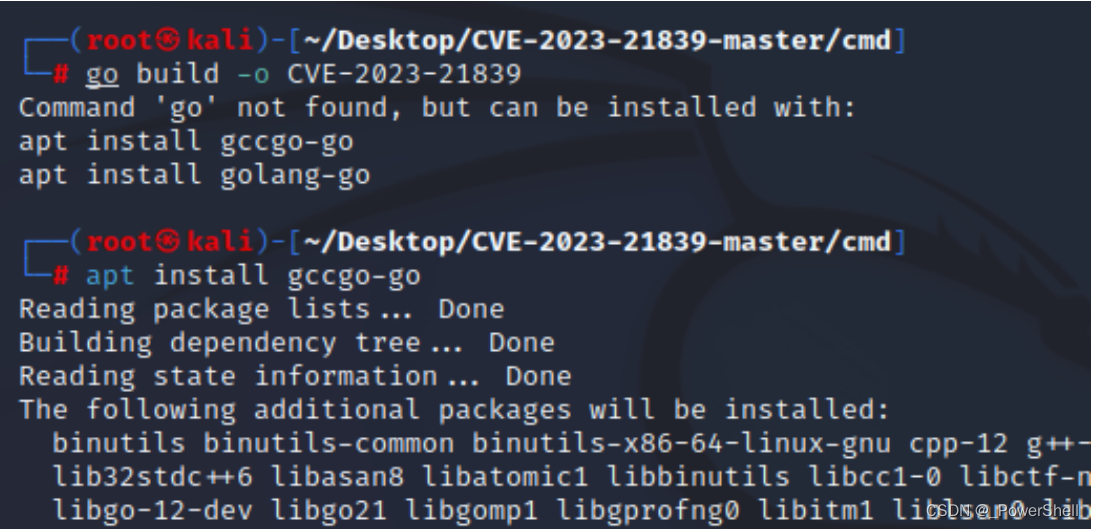Click the 'libatomic1' package name
This screenshot has width=1094, height=529.
(x=504, y=477)
